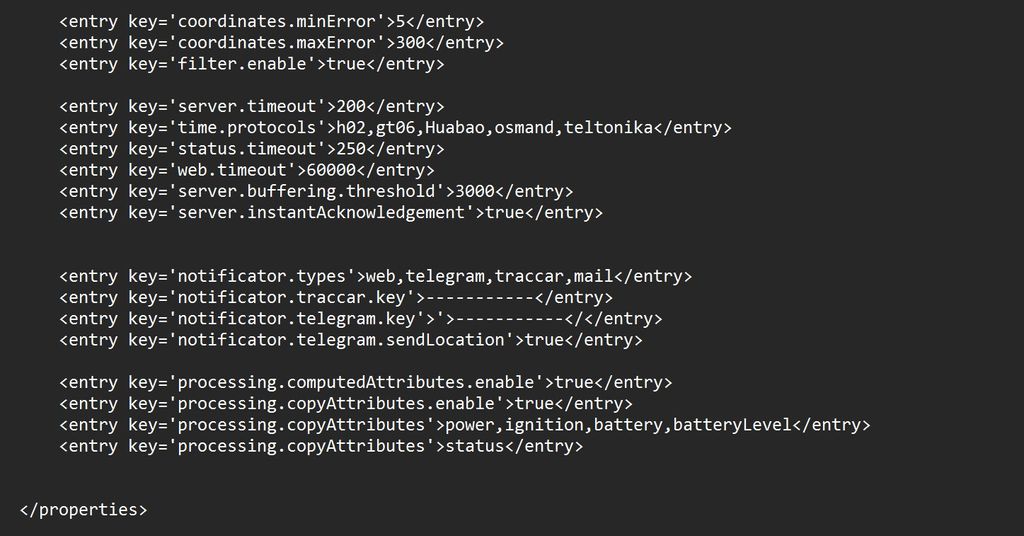
Task: Click the server.instantAcknowledgement key name
Action: pyautogui.click(x=321, y=213)
